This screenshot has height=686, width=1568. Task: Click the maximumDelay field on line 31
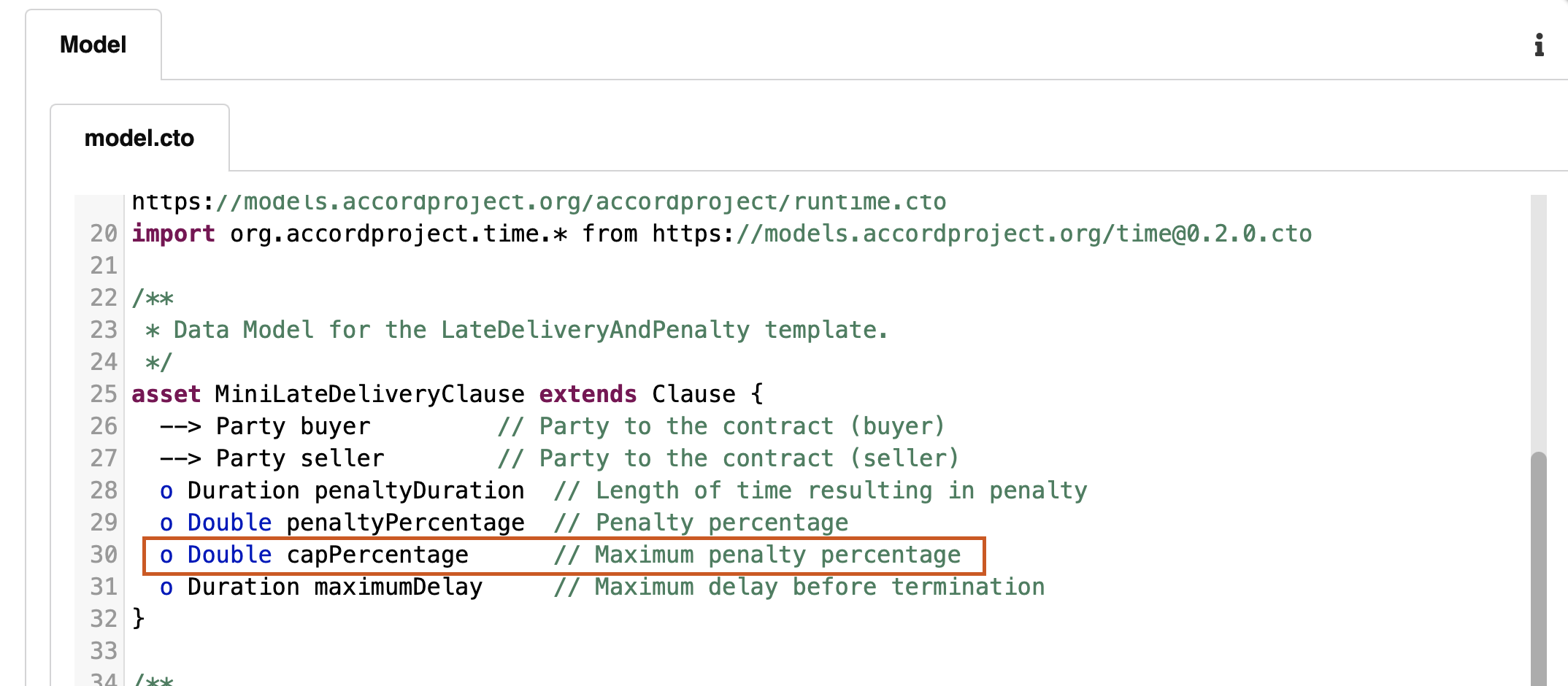point(398,587)
